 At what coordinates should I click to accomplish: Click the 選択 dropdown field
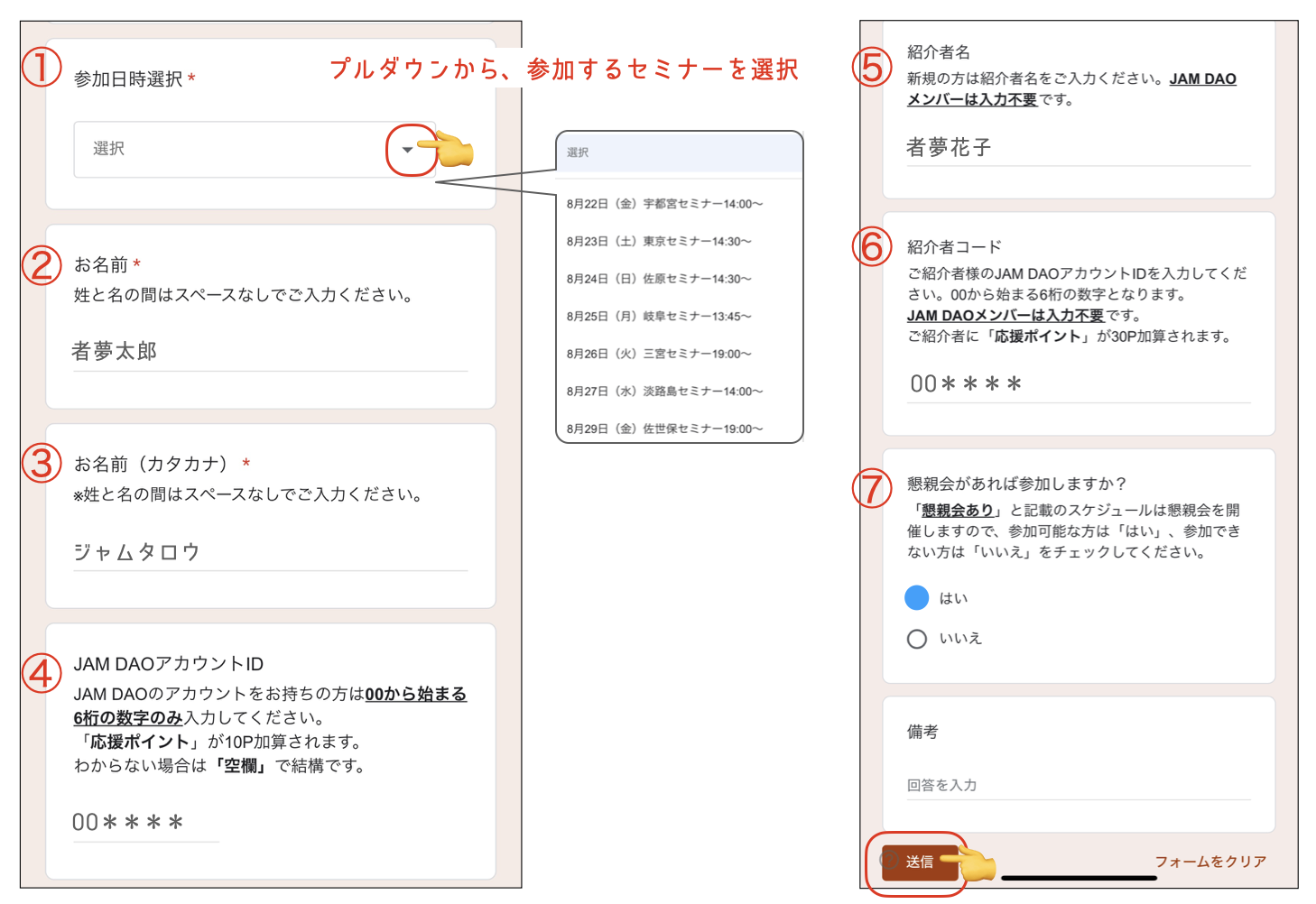(x=235, y=150)
